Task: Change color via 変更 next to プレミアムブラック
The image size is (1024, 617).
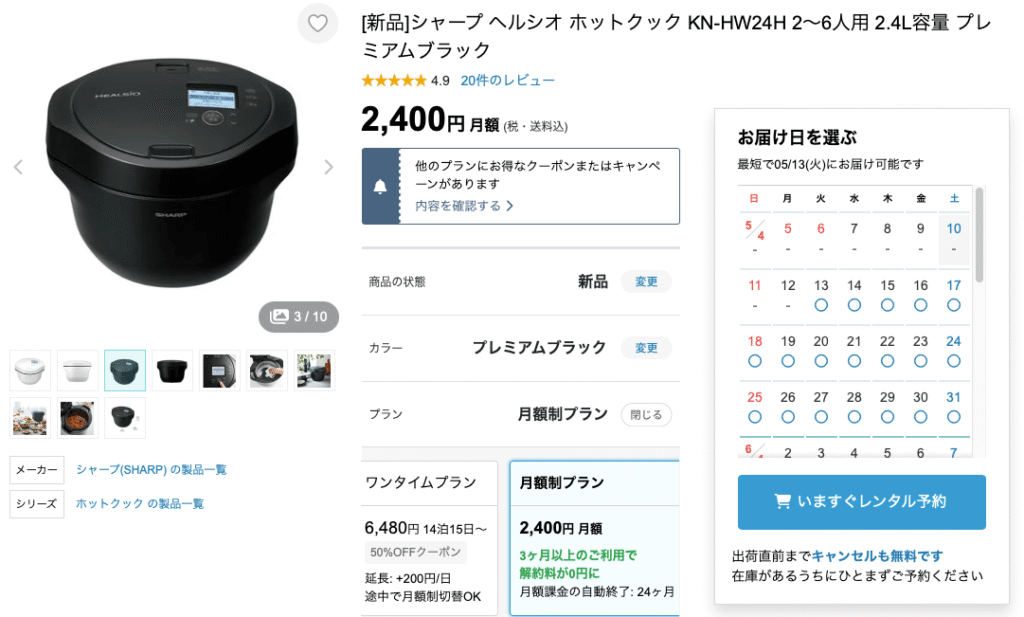Action: coord(646,348)
